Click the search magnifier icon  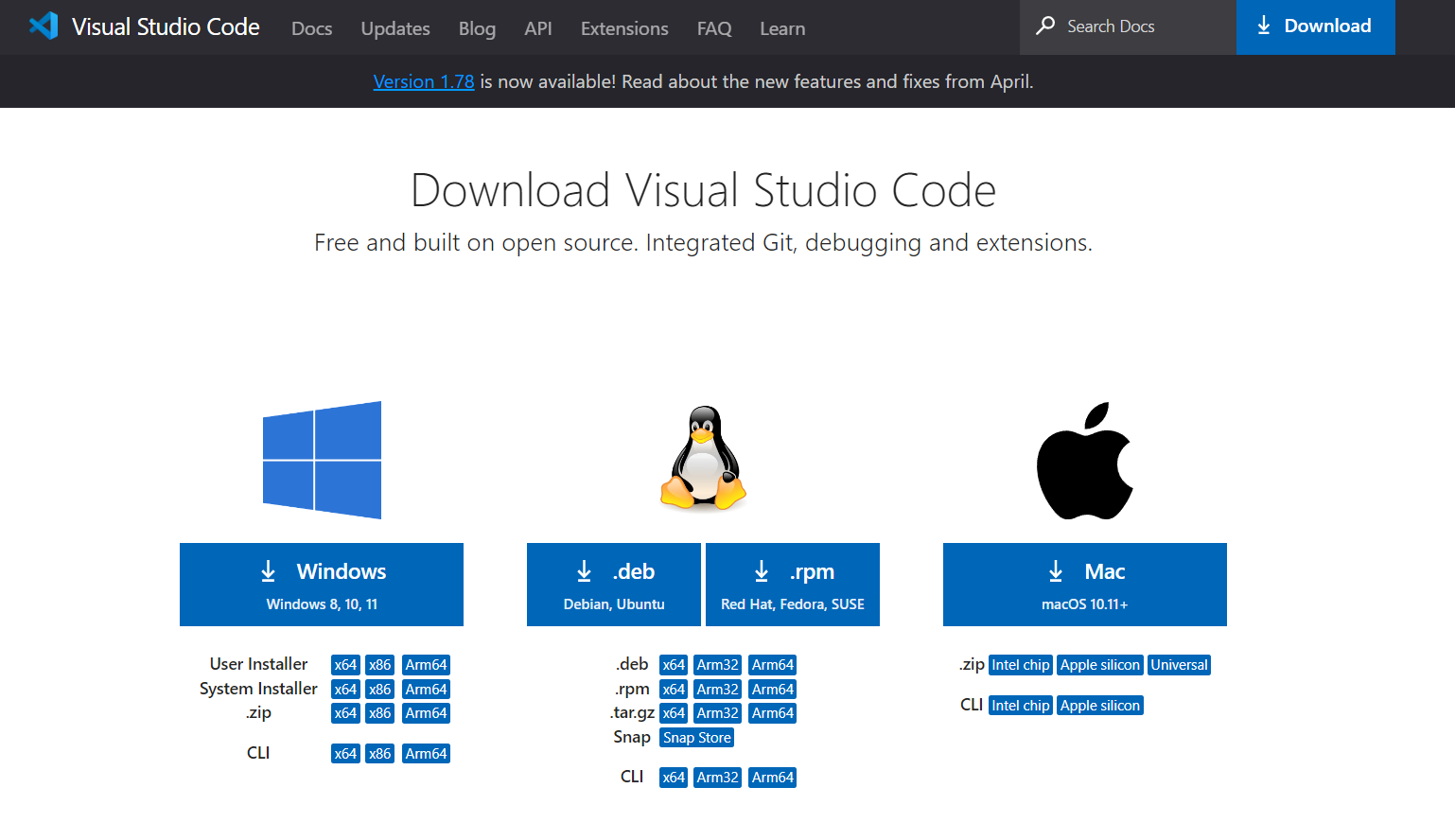pos(1045,26)
